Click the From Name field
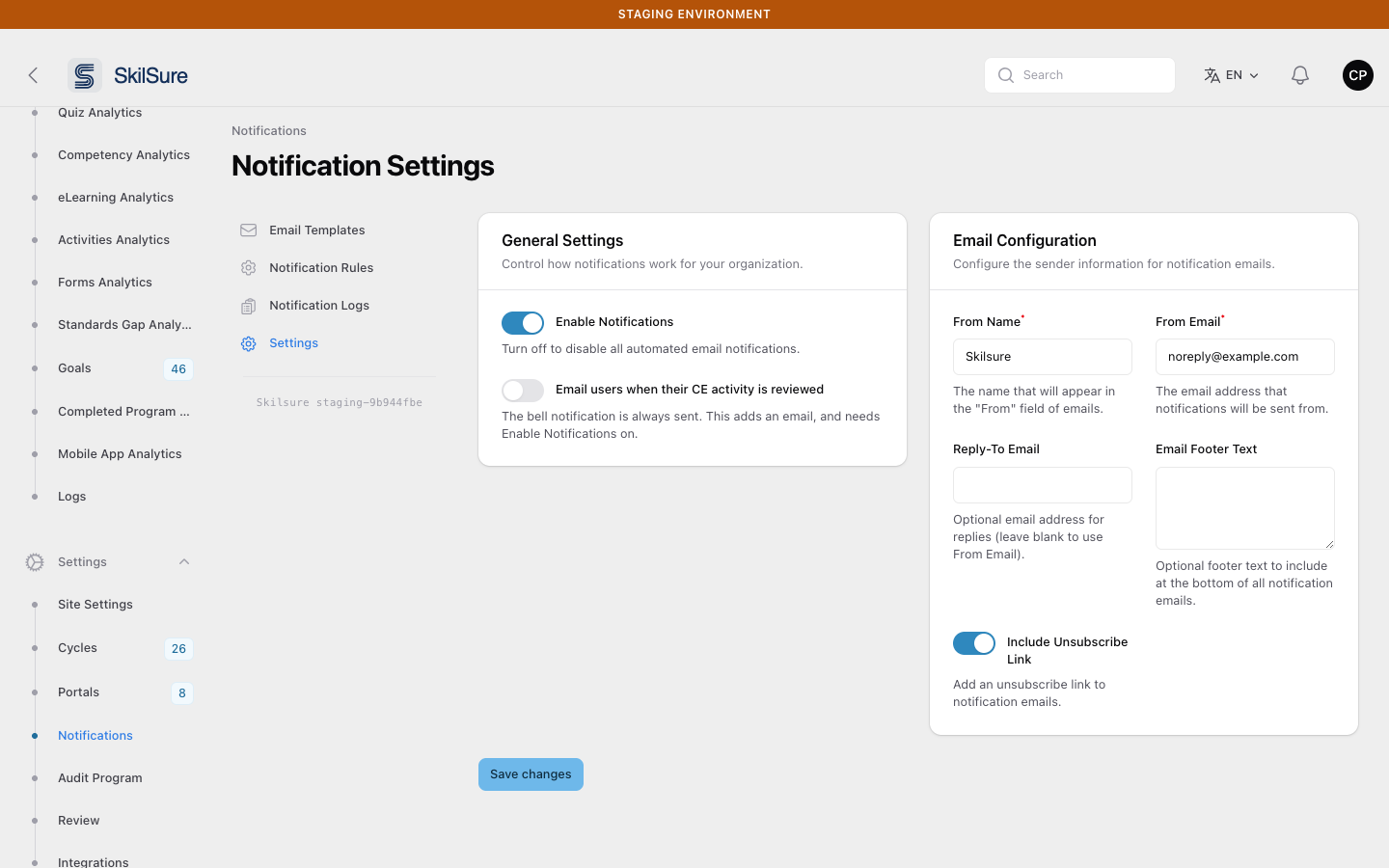 (x=1043, y=357)
